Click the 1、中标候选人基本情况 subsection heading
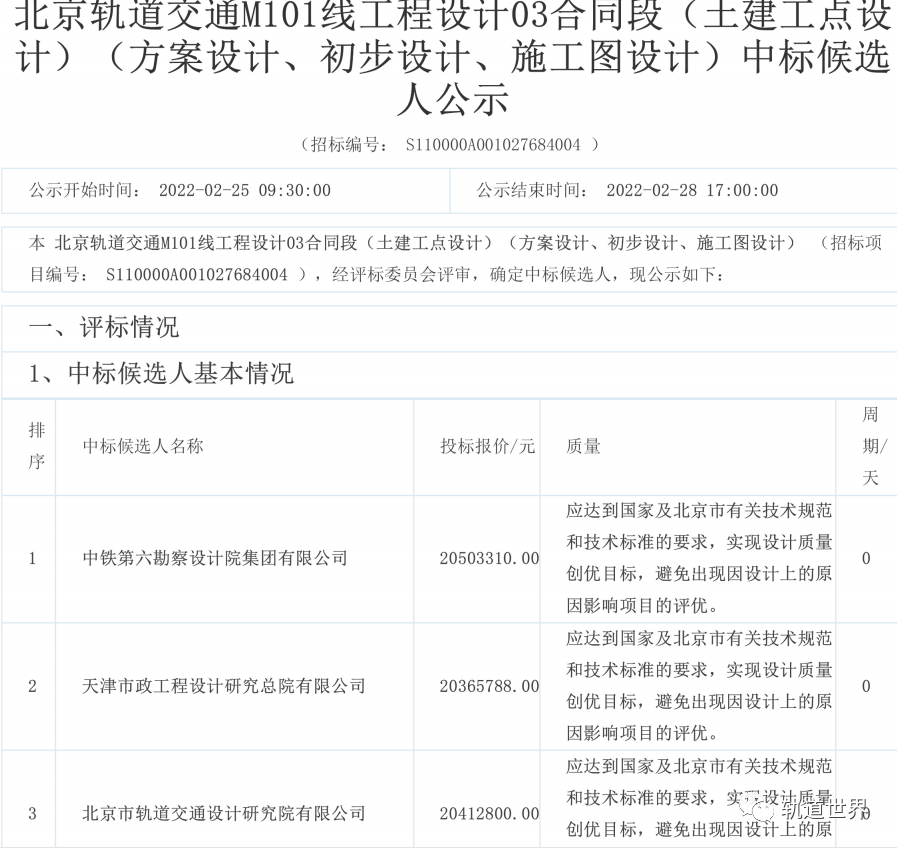The width and height of the screenshot is (897, 848). pyautogui.click(x=161, y=374)
